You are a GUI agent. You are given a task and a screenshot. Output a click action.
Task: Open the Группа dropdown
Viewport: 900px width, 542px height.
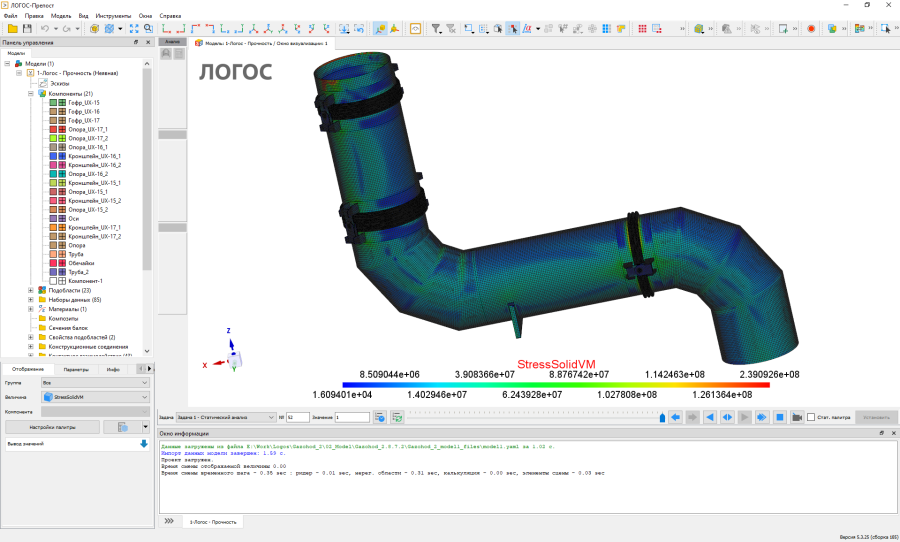95,382
